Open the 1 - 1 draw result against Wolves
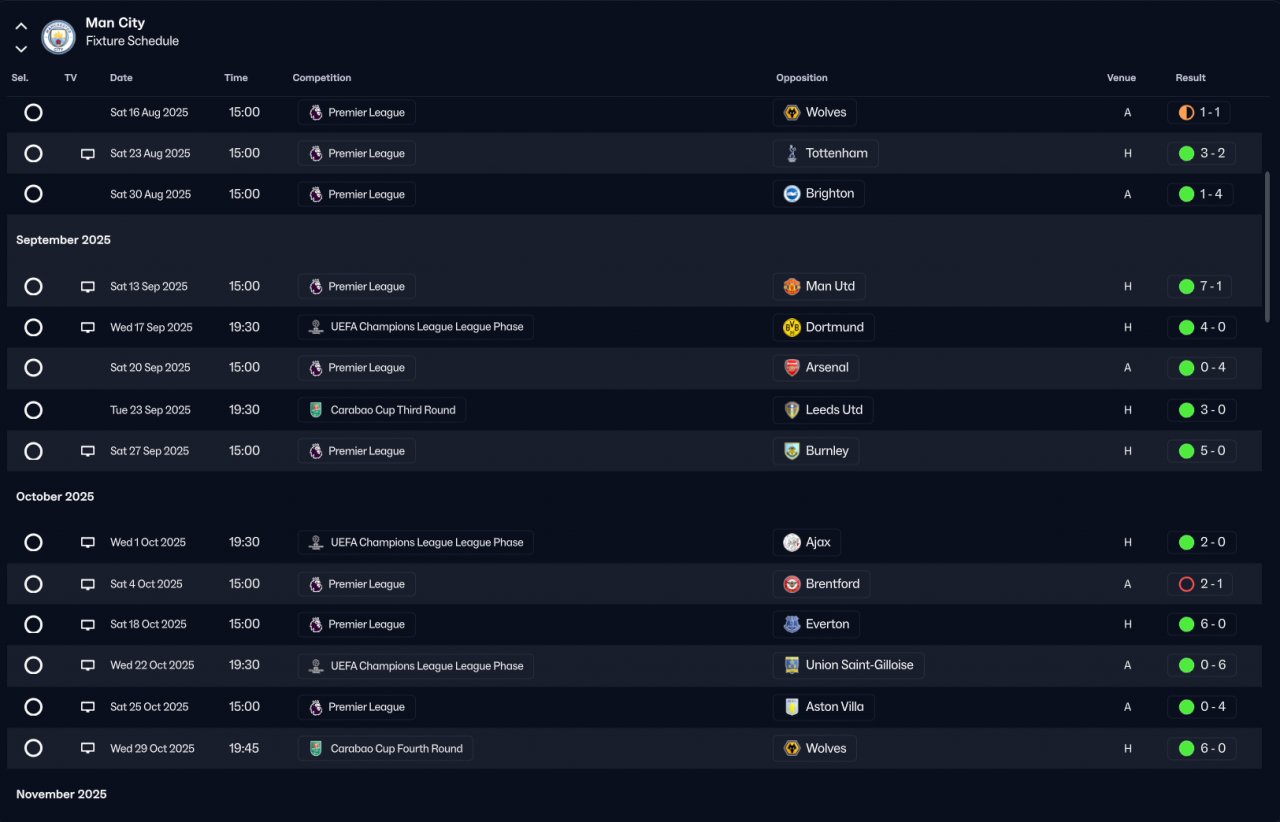The height and width of the screenshot is (822, 1280). tap(1199, 113)
